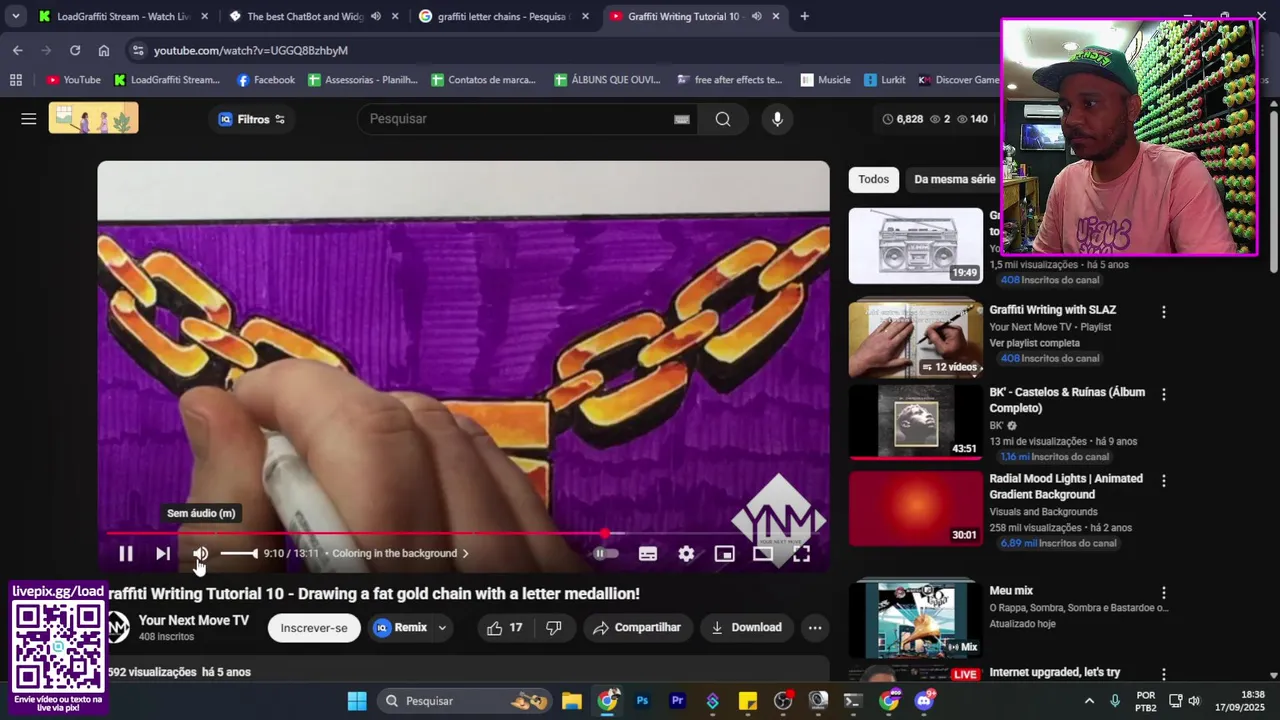Viewport: 1280px width, 720px height.
Task: Go back in browser history
Action: coord(18,50)
